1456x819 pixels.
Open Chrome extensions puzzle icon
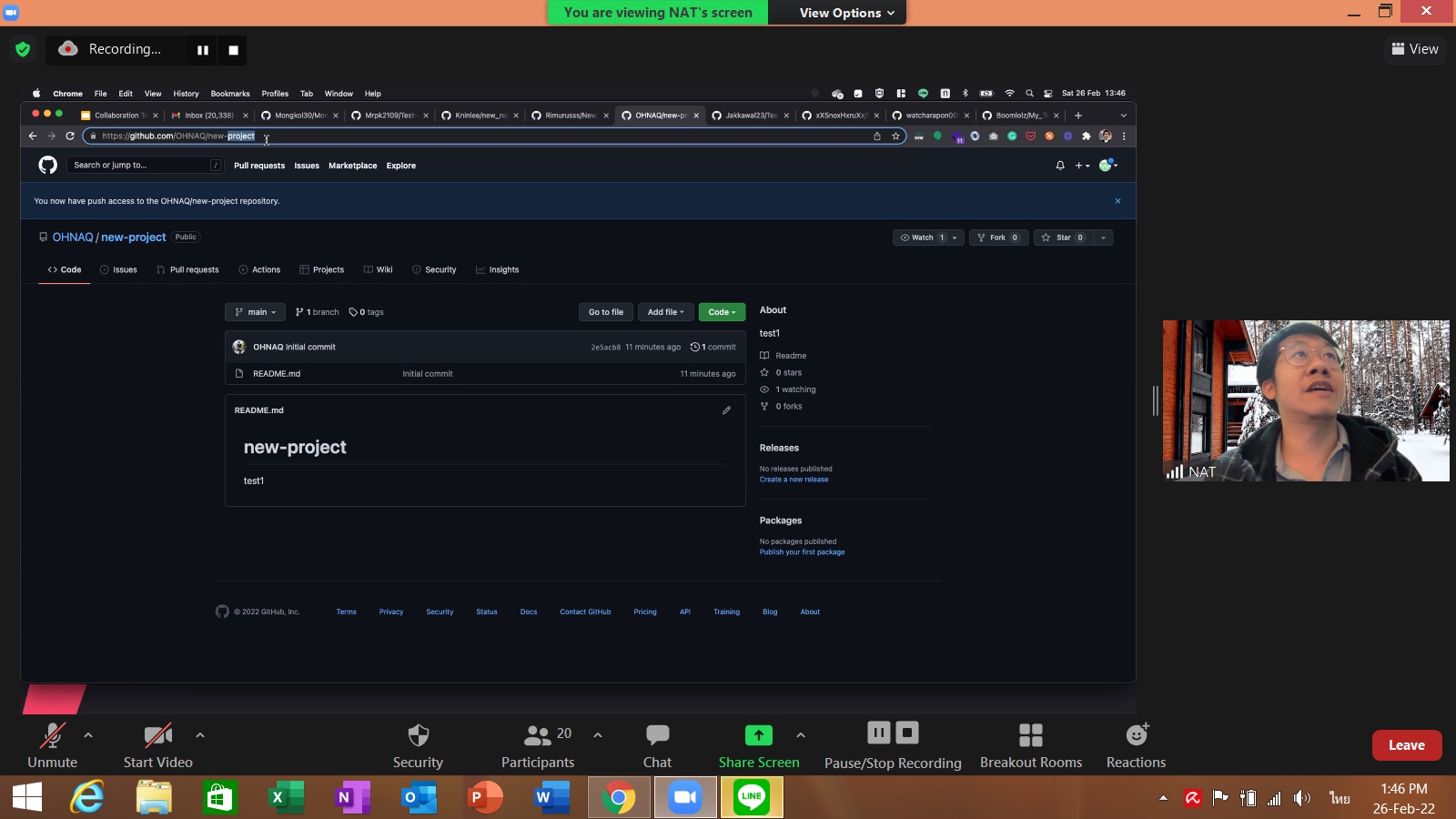tap(1087, 136)
